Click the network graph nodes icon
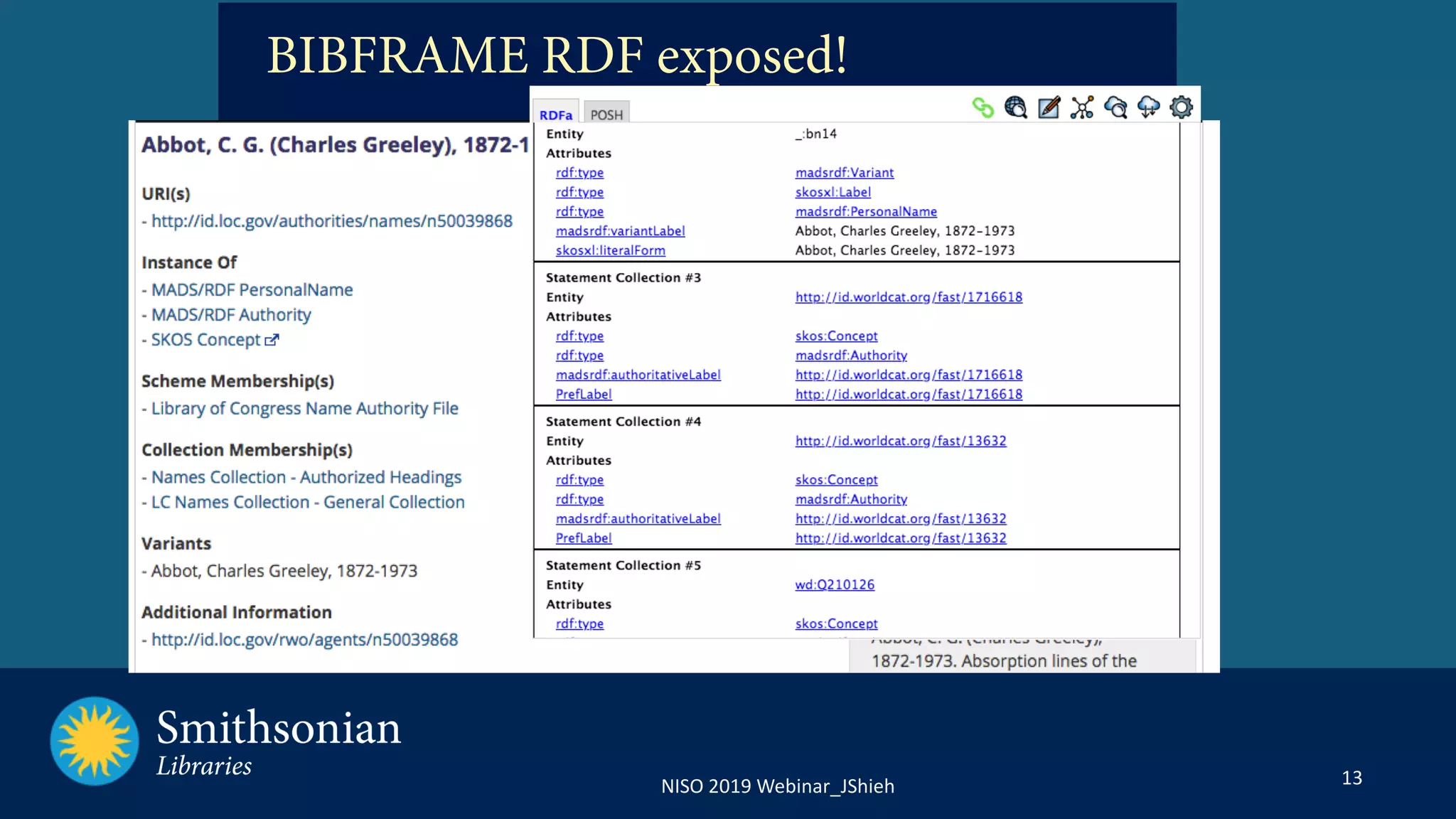1456x819 pixels. (1082, 107)
